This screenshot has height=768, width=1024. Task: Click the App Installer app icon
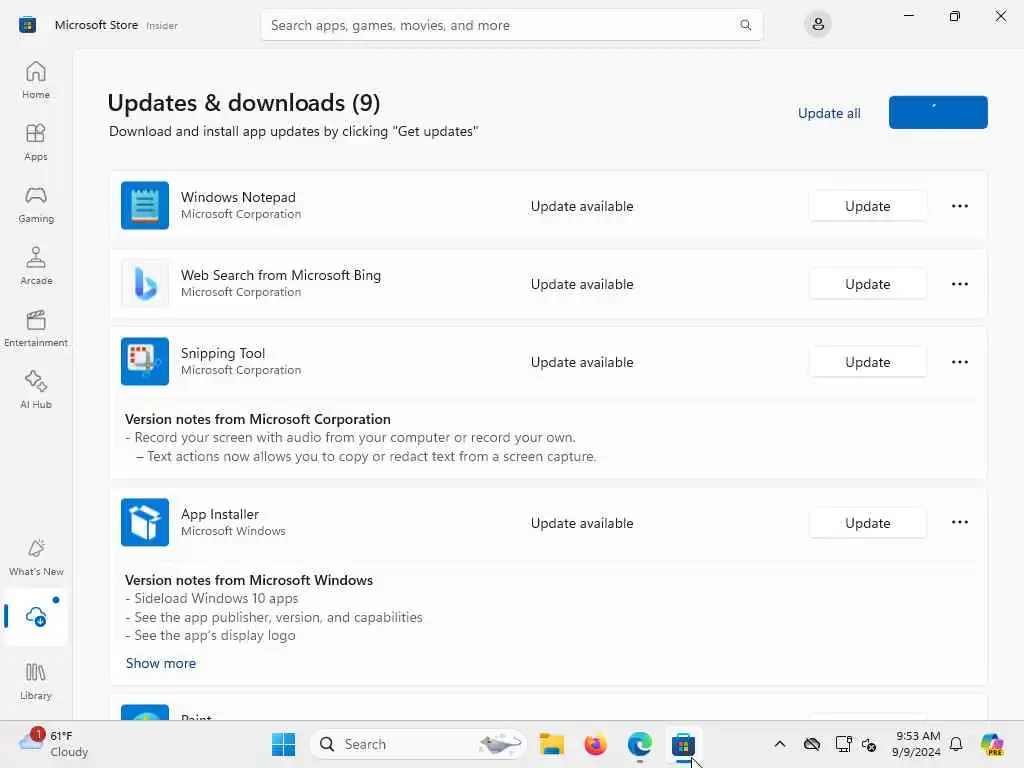click(145, 522)
